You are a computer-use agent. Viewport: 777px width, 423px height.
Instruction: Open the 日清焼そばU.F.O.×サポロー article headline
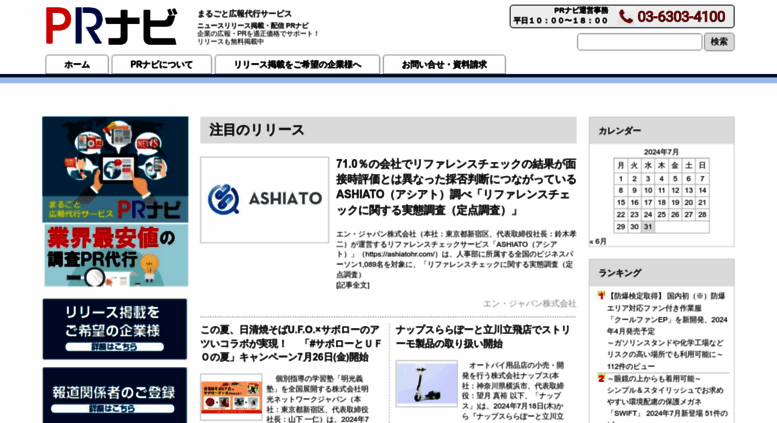click(x=291, y=343)
